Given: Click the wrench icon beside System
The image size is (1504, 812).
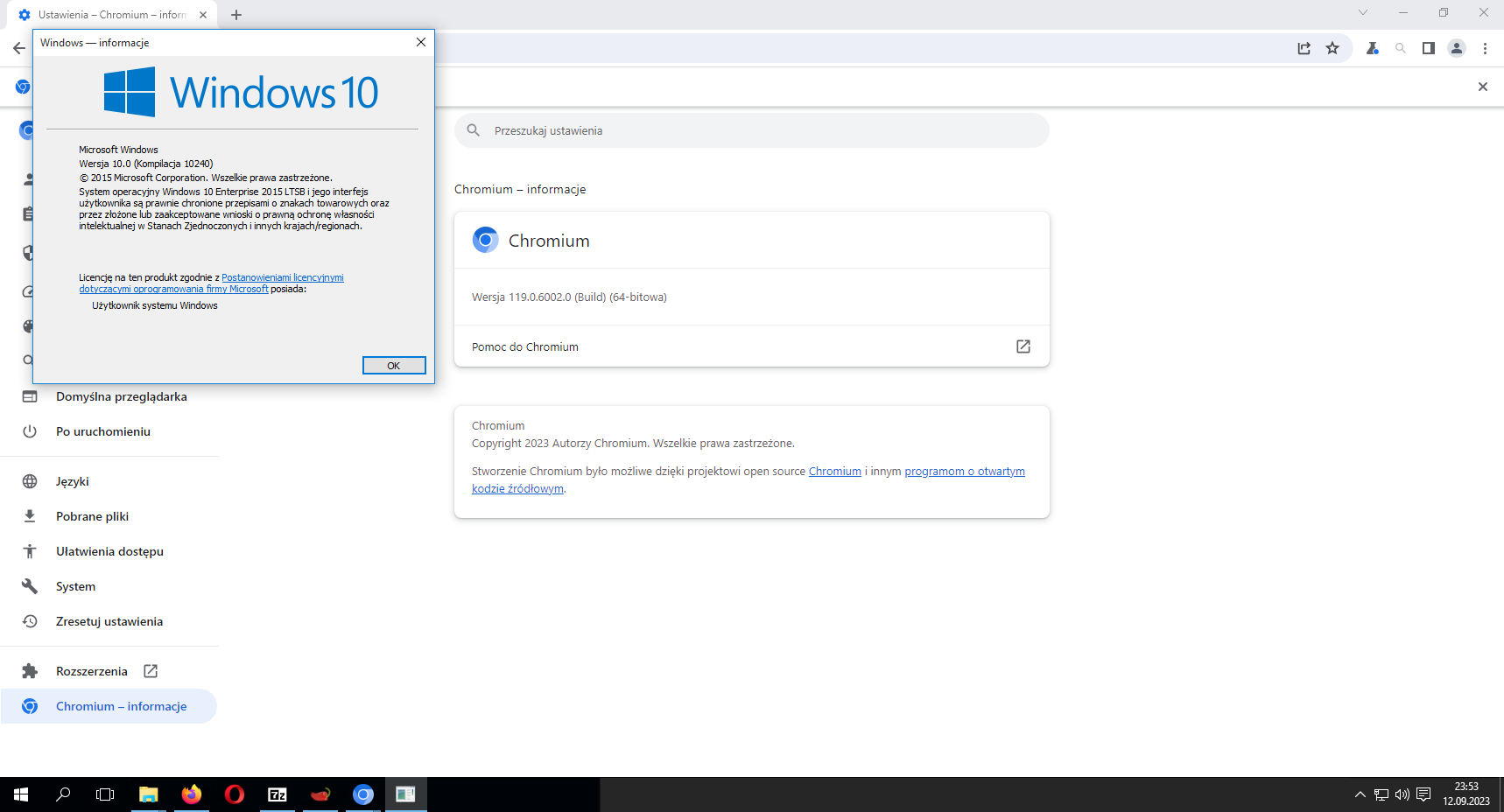Looking at the screenshot, I should [x=30, y=586].
